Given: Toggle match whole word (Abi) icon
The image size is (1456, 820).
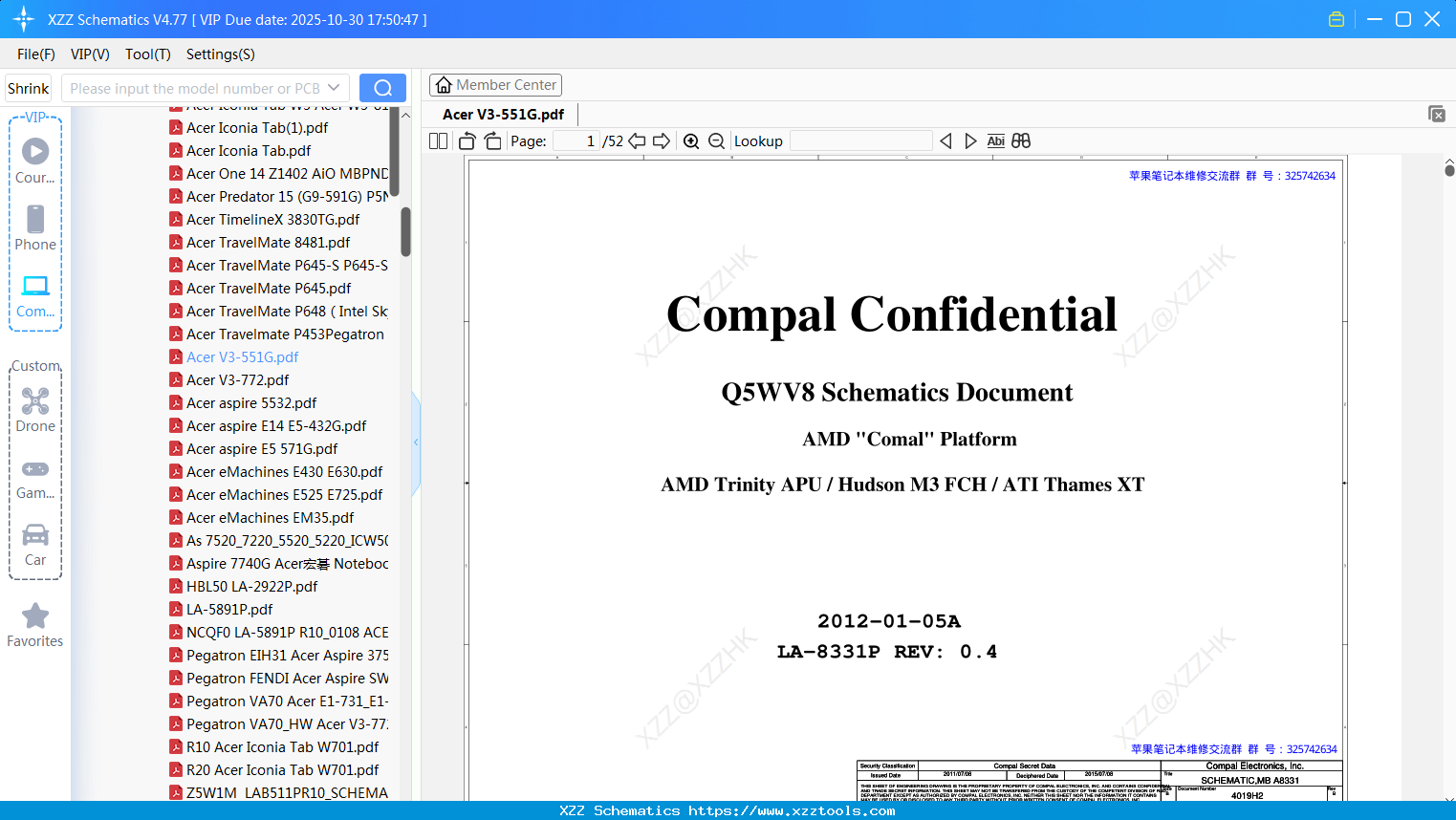Looking at the screenshot, I should [995, 141].
